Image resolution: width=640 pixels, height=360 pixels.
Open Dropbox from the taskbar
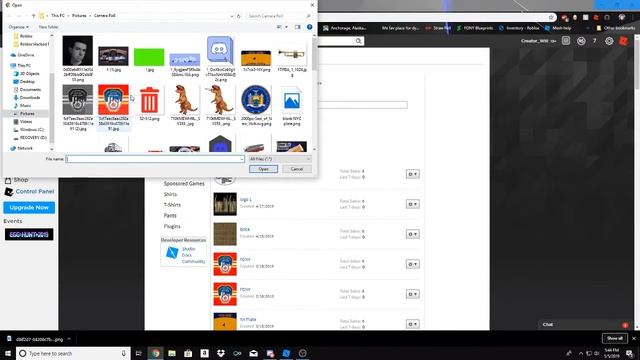point(221,353)
